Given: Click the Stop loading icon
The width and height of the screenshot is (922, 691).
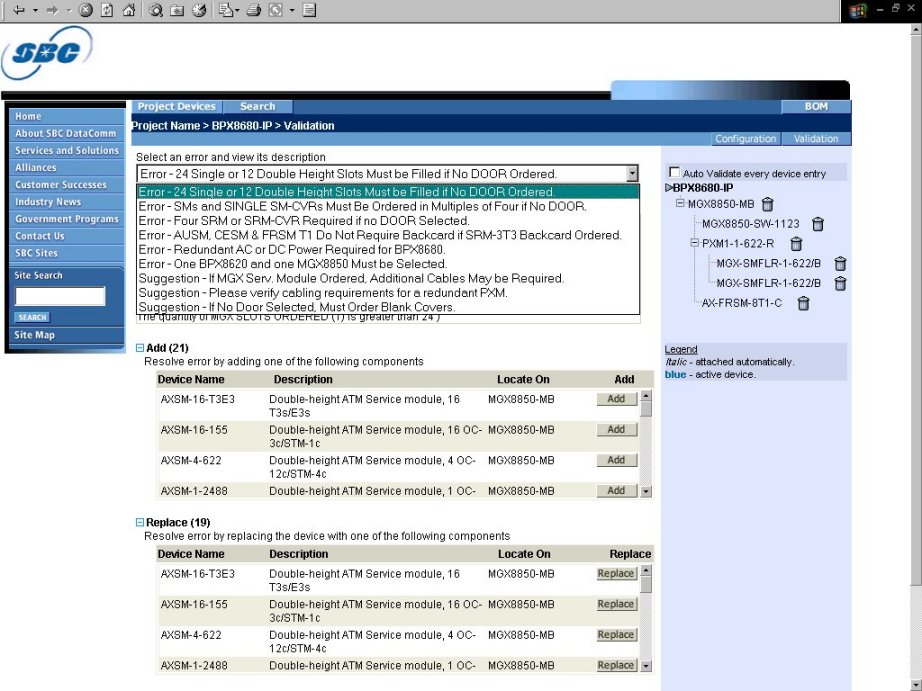Looking at the screenshot, I should point(86,10).
